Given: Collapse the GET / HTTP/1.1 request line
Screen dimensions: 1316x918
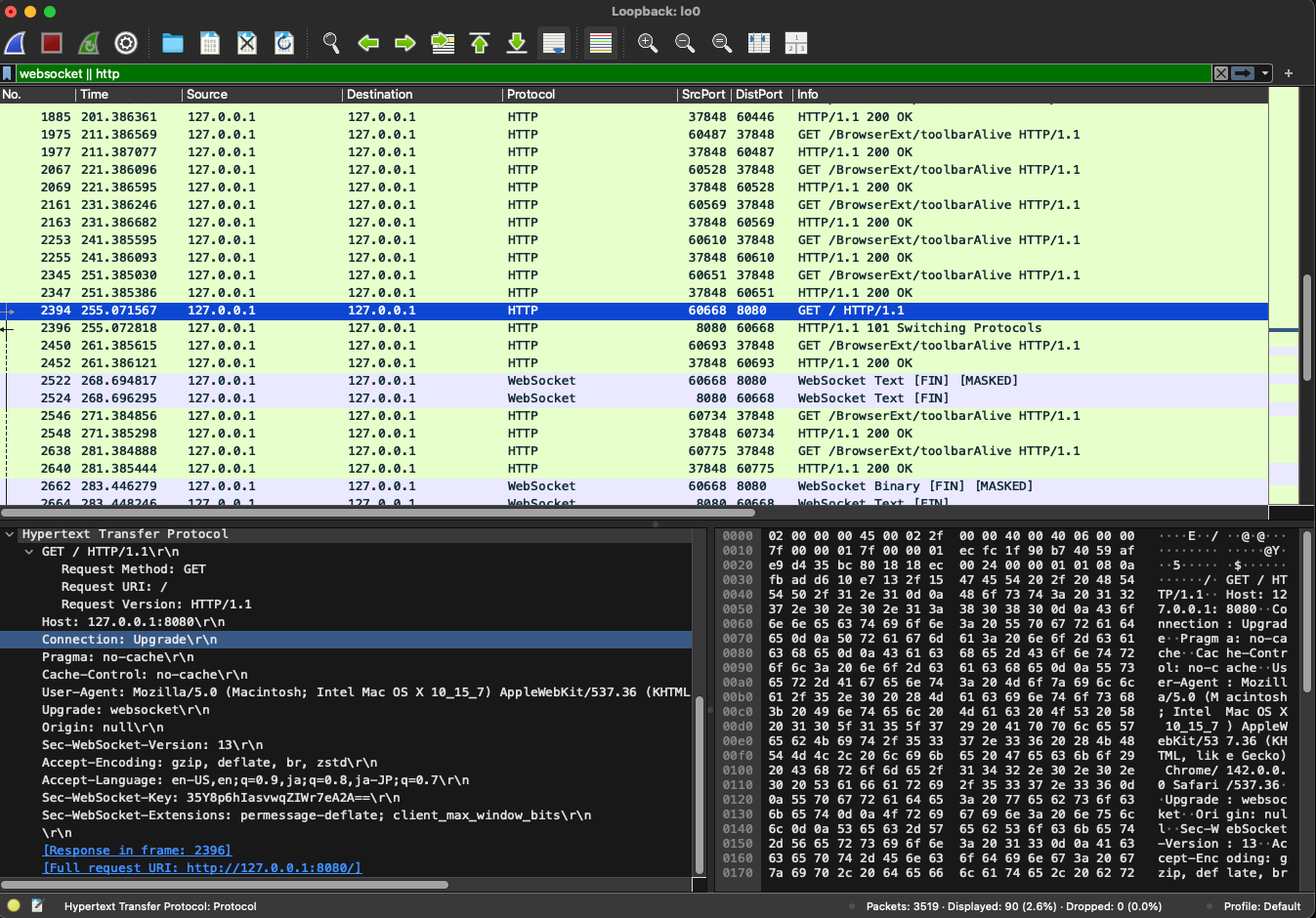Looking at the screenshot, I should [x=29, y=552].
